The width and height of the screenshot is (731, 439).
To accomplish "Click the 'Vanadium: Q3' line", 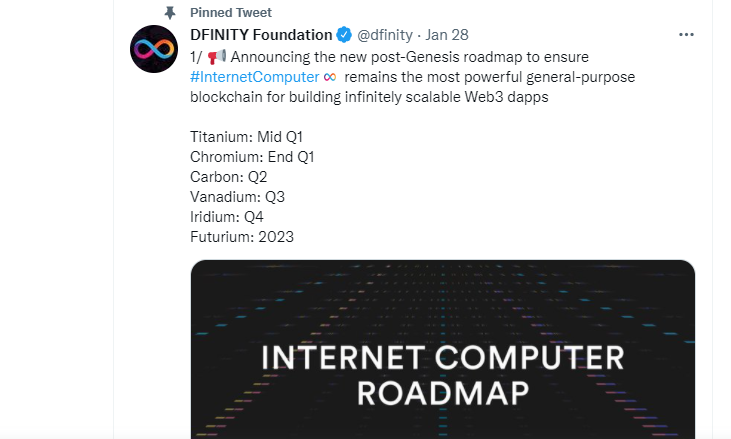I will click(x=237, y=197).
